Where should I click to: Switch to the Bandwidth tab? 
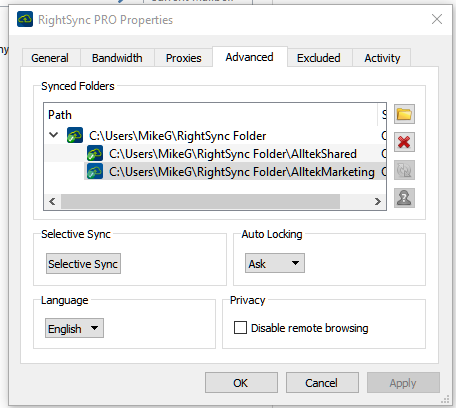(x=117, y=58)
